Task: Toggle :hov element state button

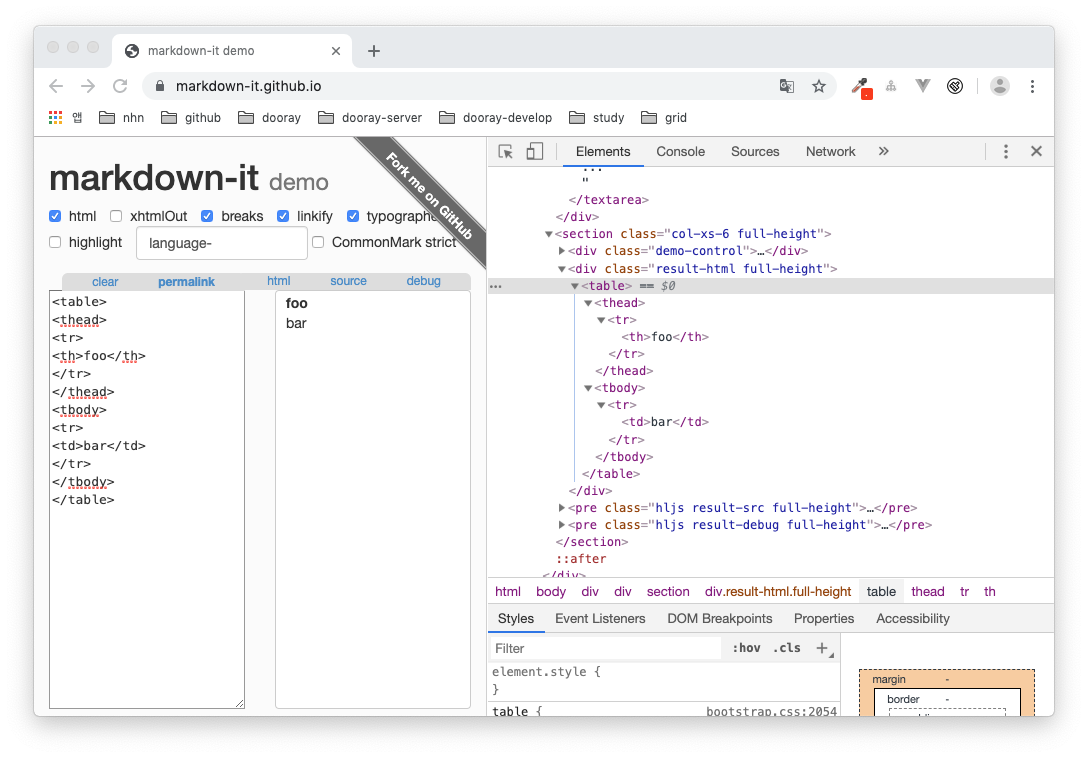Action: 746,648
